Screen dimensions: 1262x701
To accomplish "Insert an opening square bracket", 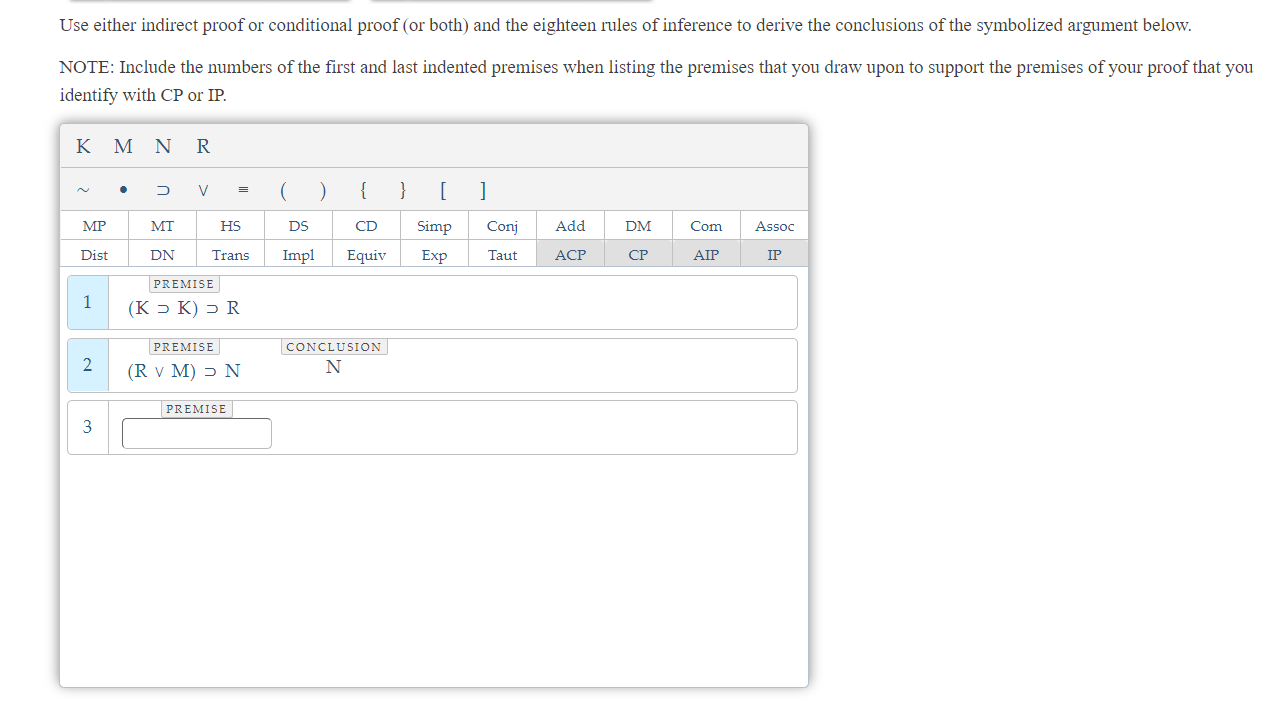I will (x=443, y=190).
